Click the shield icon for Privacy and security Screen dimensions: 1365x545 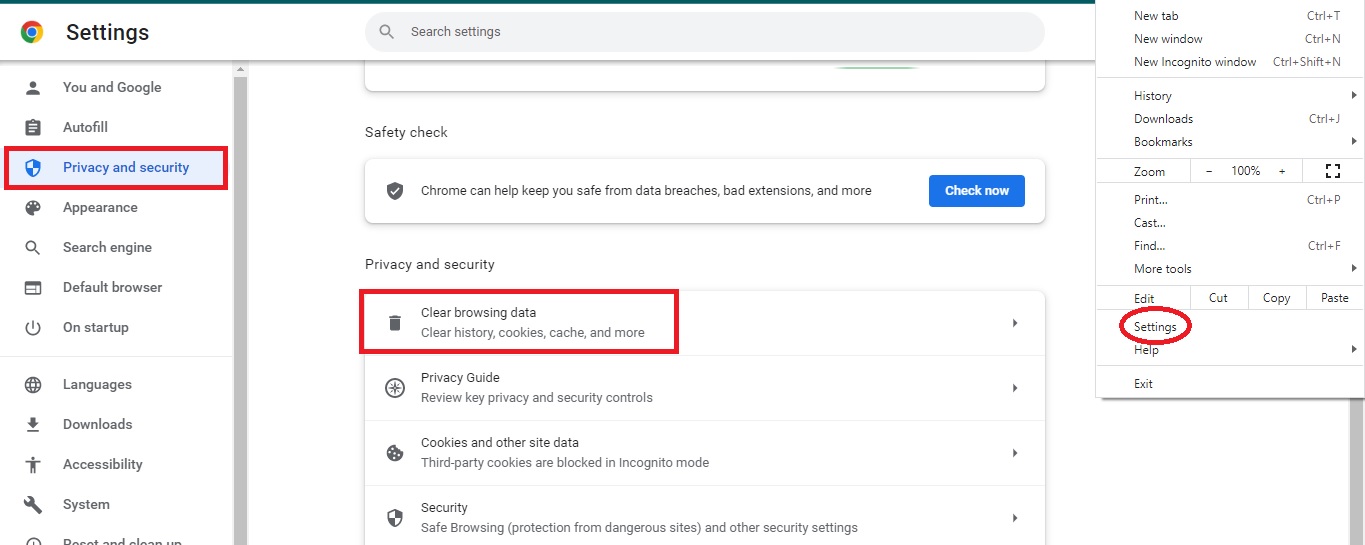point(33,167)
